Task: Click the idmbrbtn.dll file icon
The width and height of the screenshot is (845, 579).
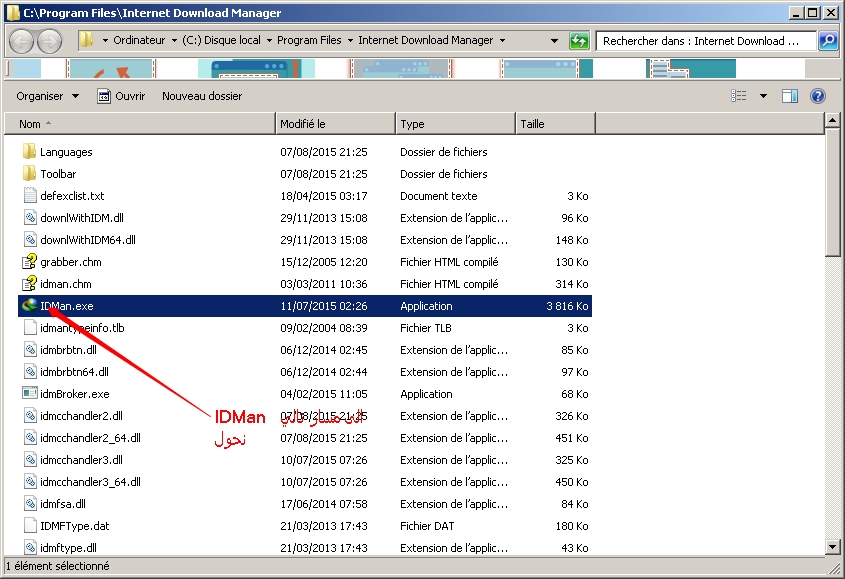Action: coord(30,350)
